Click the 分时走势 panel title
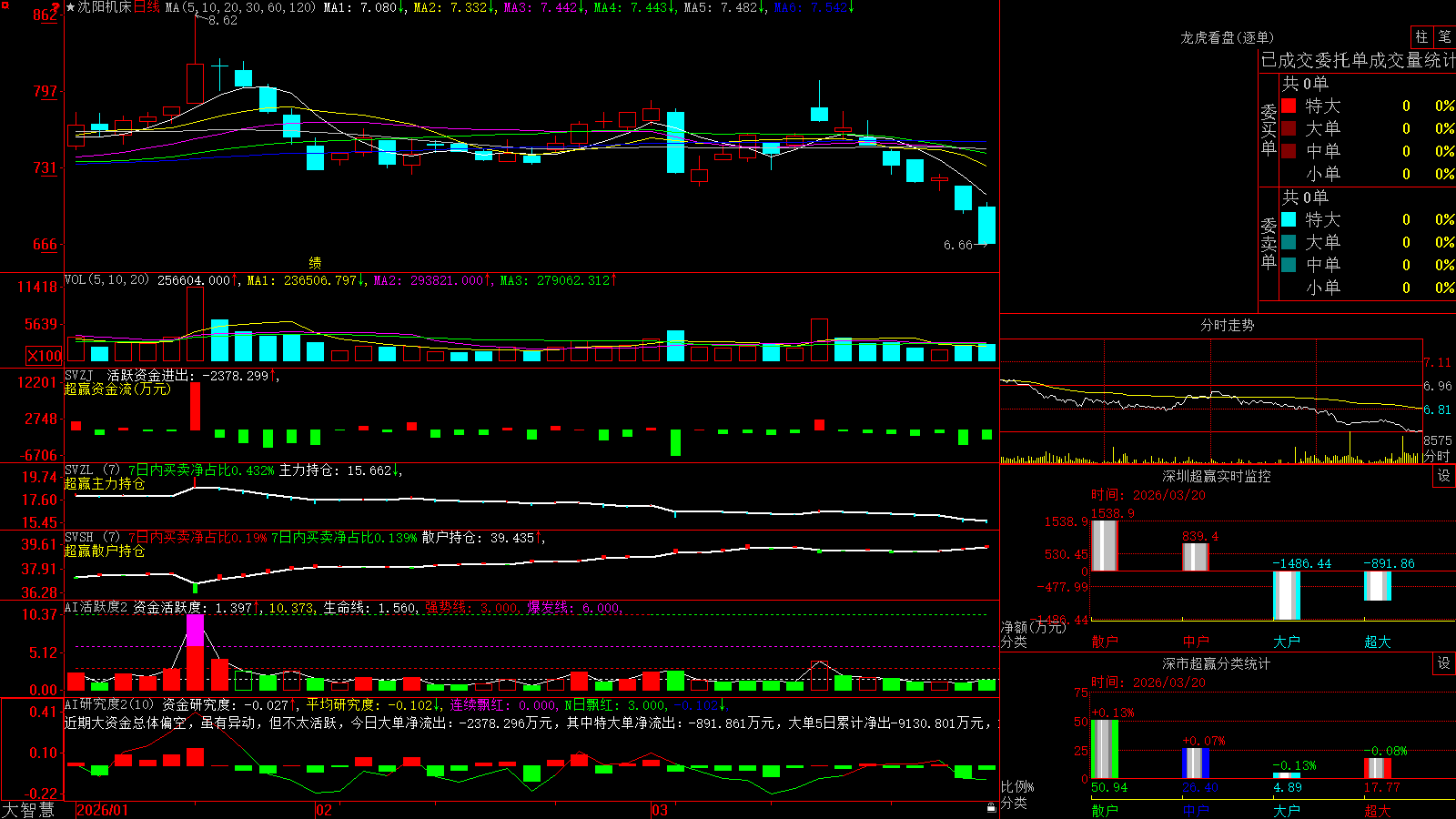Viewport: 1456px width, 819px height. coord(1227,325)
